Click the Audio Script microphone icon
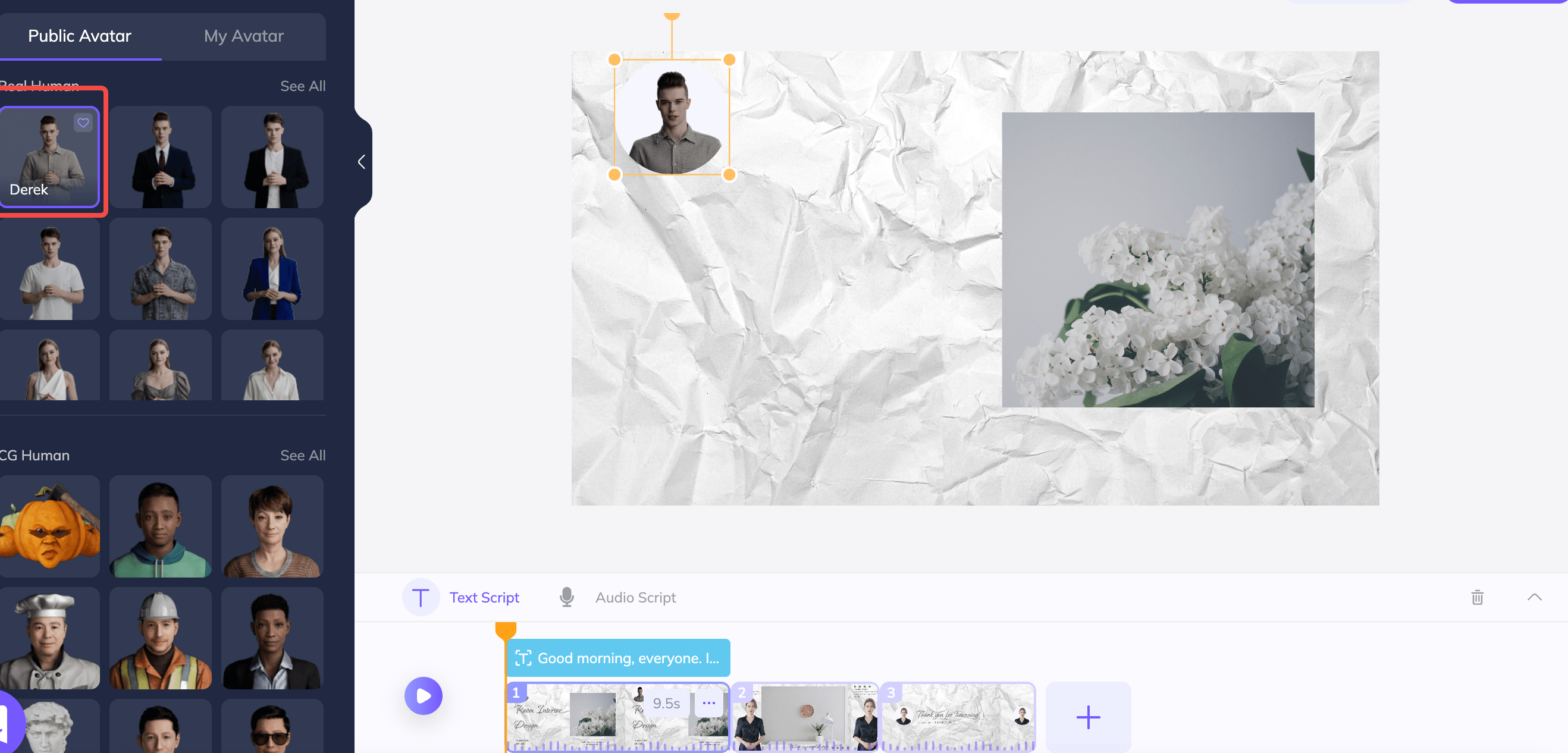 pos(567,598)
